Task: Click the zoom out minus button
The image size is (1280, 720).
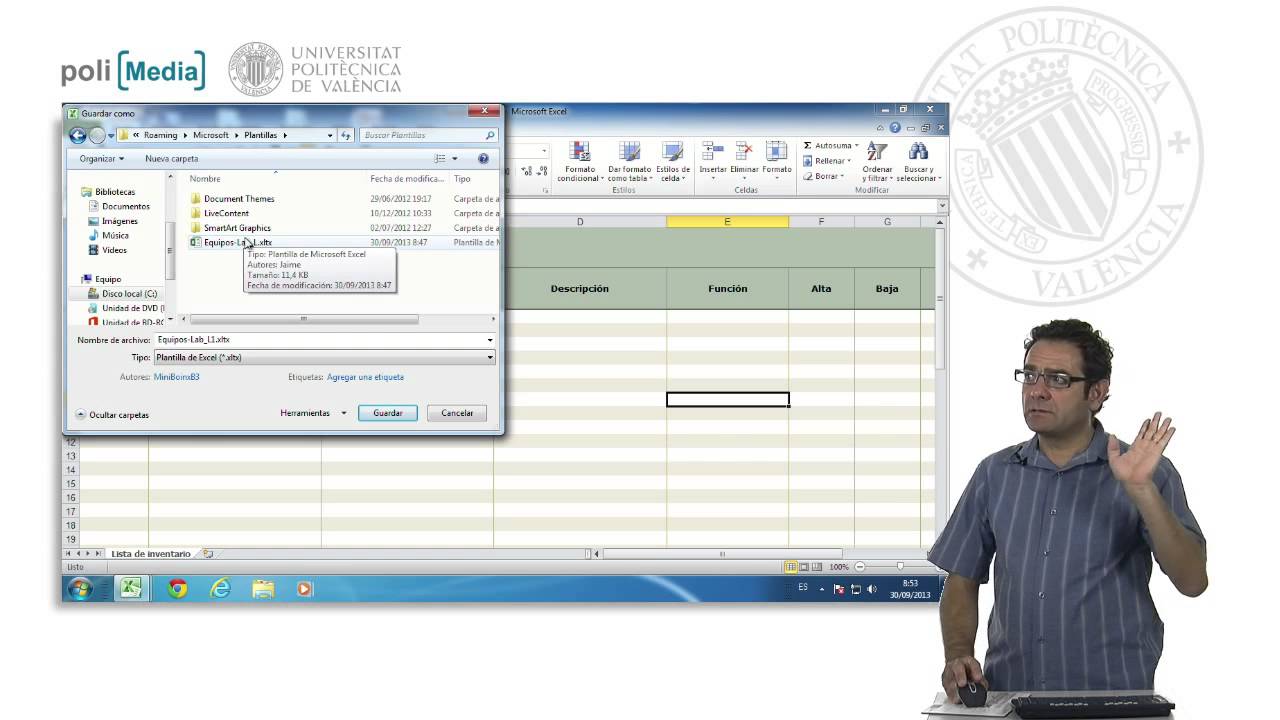Action: 859,567
